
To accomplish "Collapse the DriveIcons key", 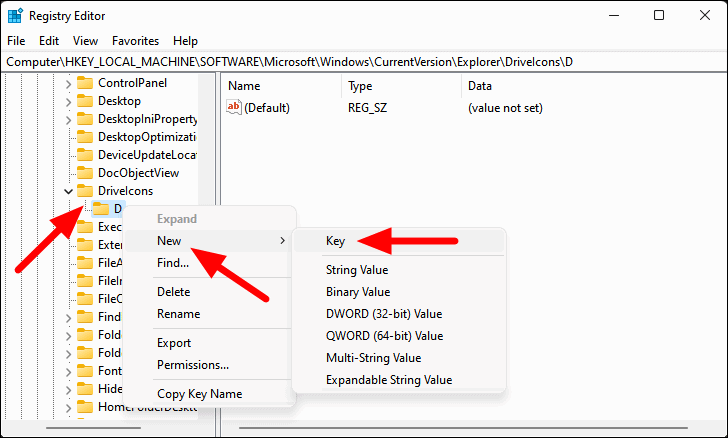I will (68, 191).
